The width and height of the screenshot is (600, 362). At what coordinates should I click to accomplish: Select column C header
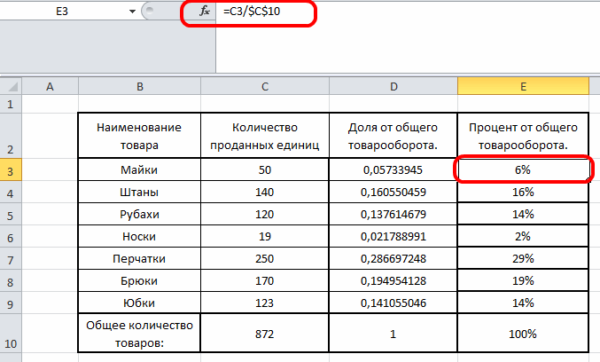click(x=265, y=86)
